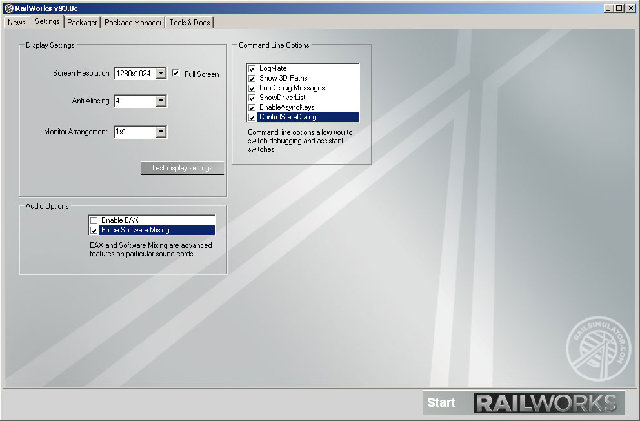Go to the Tools & Docs tab
The image size is (640, 421).
[189, 22]
